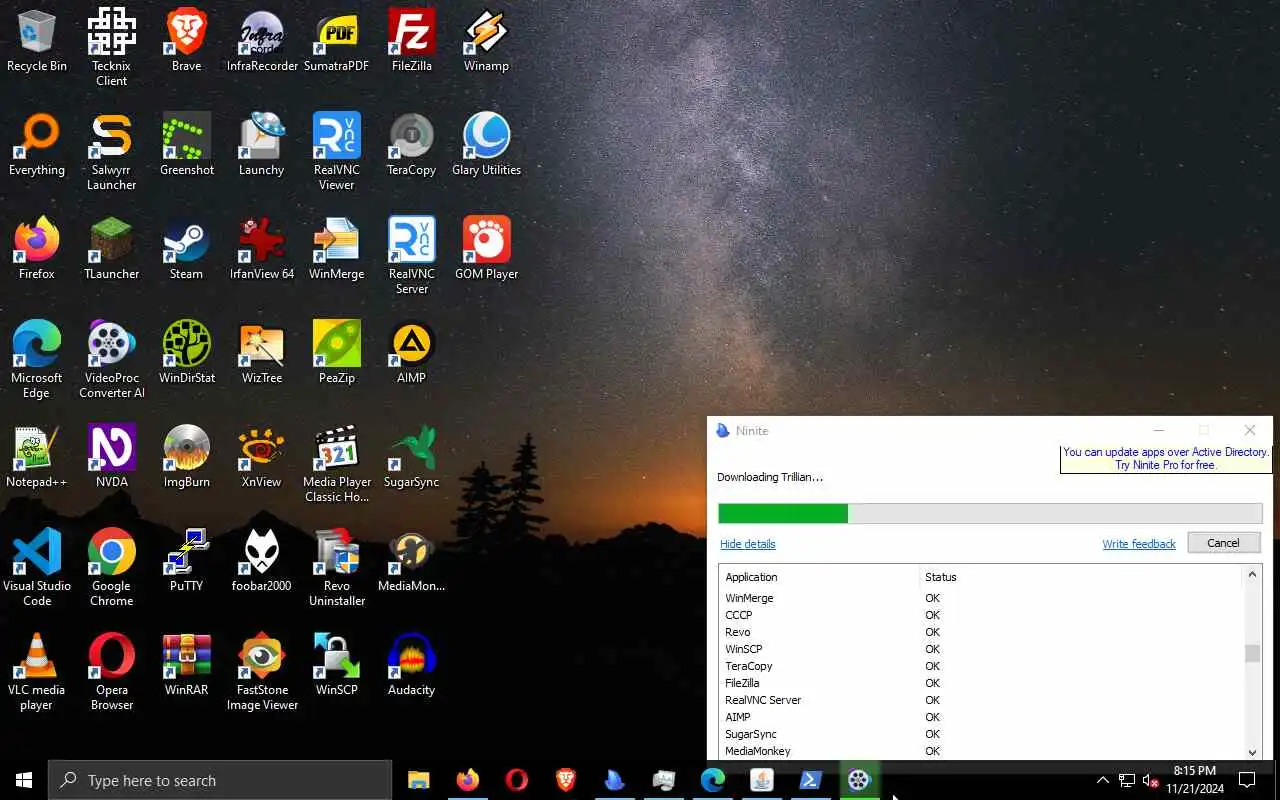Select the PeaZip desktop shortcut
The height and width of the screenshot is (800, 1280).
point(337,354)
